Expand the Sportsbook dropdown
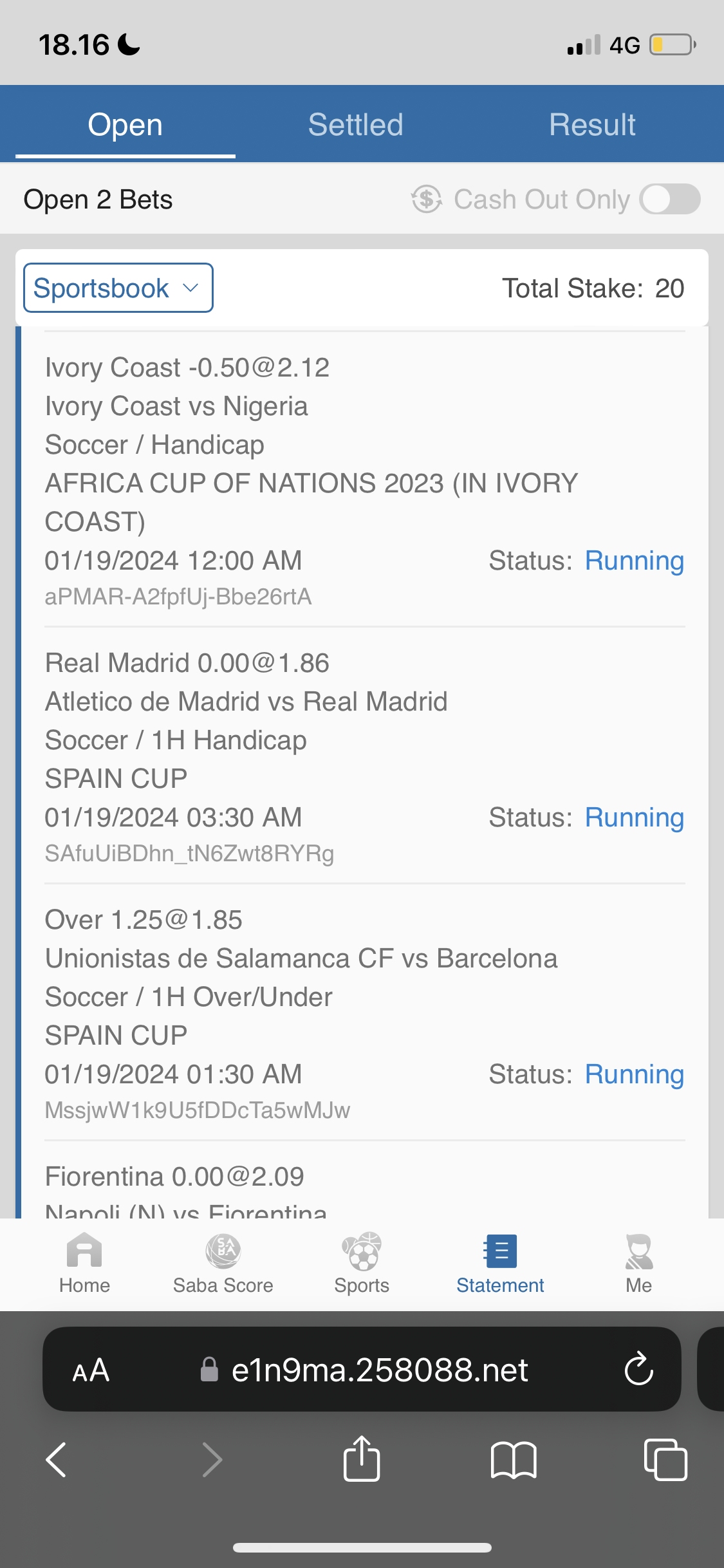The image size is (724, 1568). coord(118,288)
